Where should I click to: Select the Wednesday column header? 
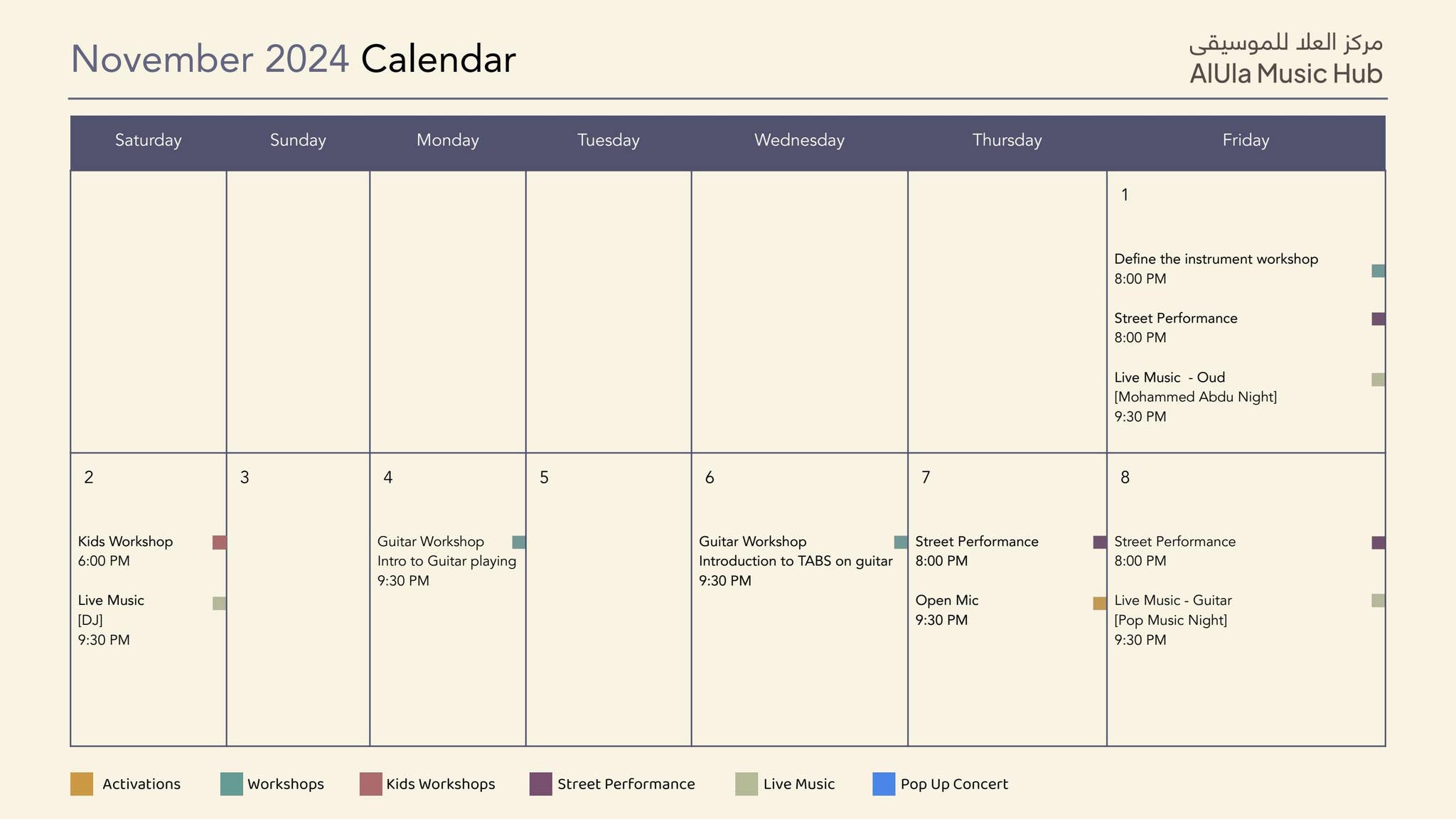click(x=799, y=140)
